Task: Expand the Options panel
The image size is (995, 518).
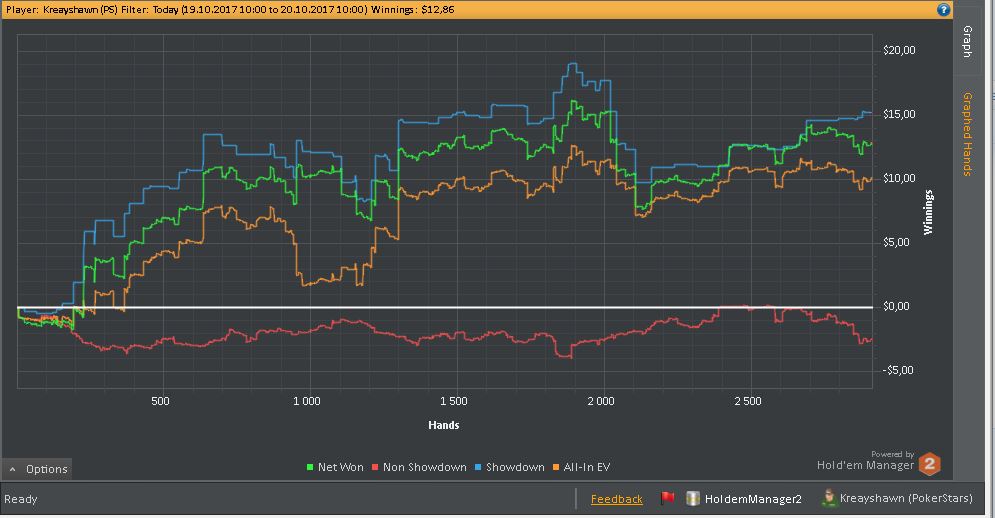Action: click(x=37, y=468)
